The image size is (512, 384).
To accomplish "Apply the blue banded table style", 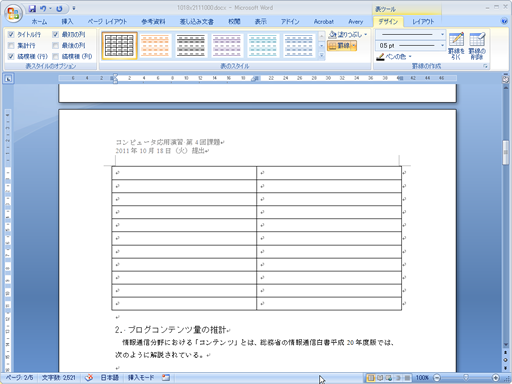I will [x=299, y=46].
